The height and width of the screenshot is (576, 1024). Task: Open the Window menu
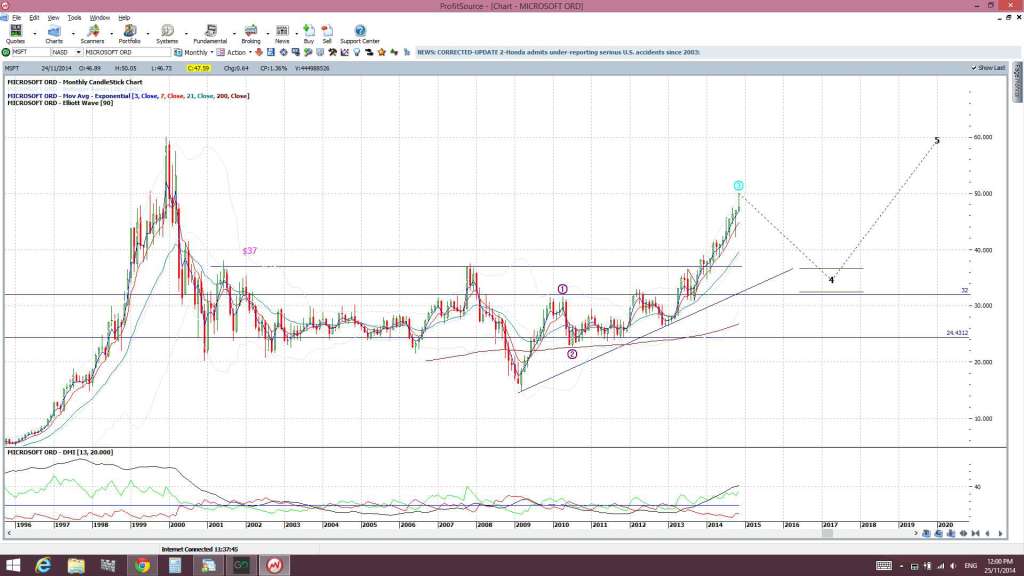click(x=99, y=18)
